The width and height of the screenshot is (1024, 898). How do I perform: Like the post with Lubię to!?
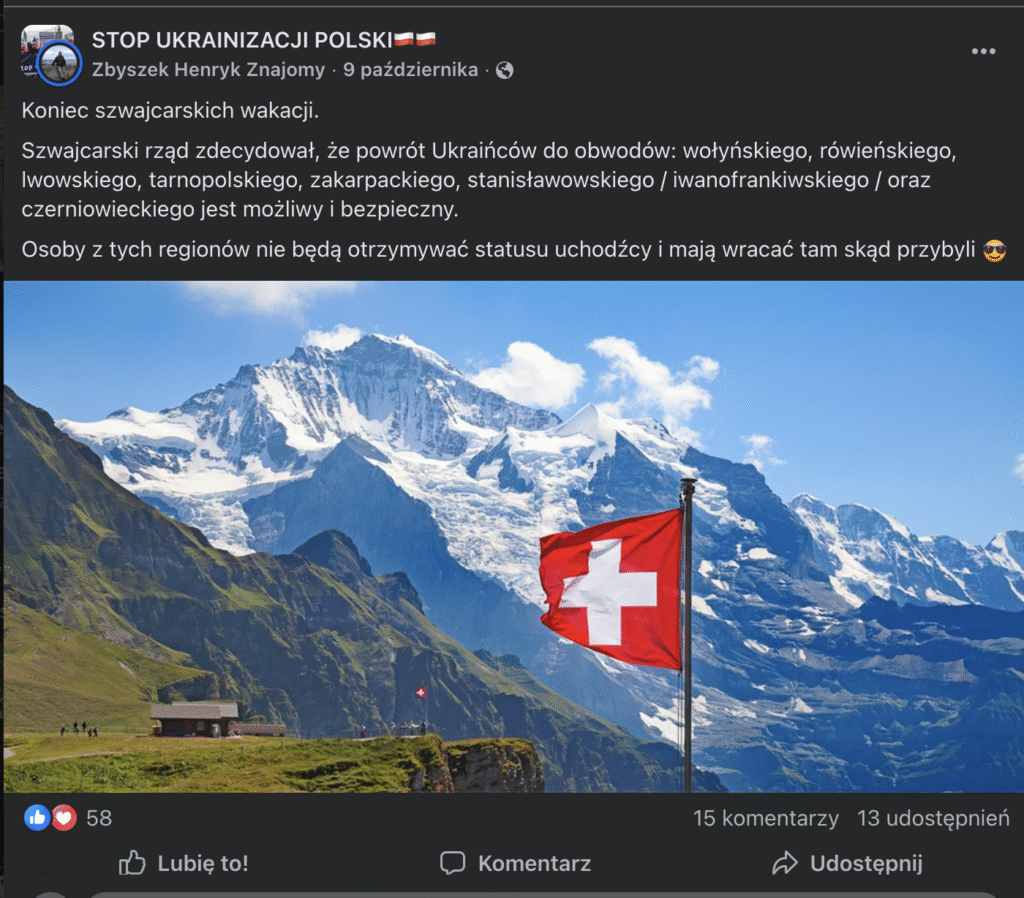[184, 863]
